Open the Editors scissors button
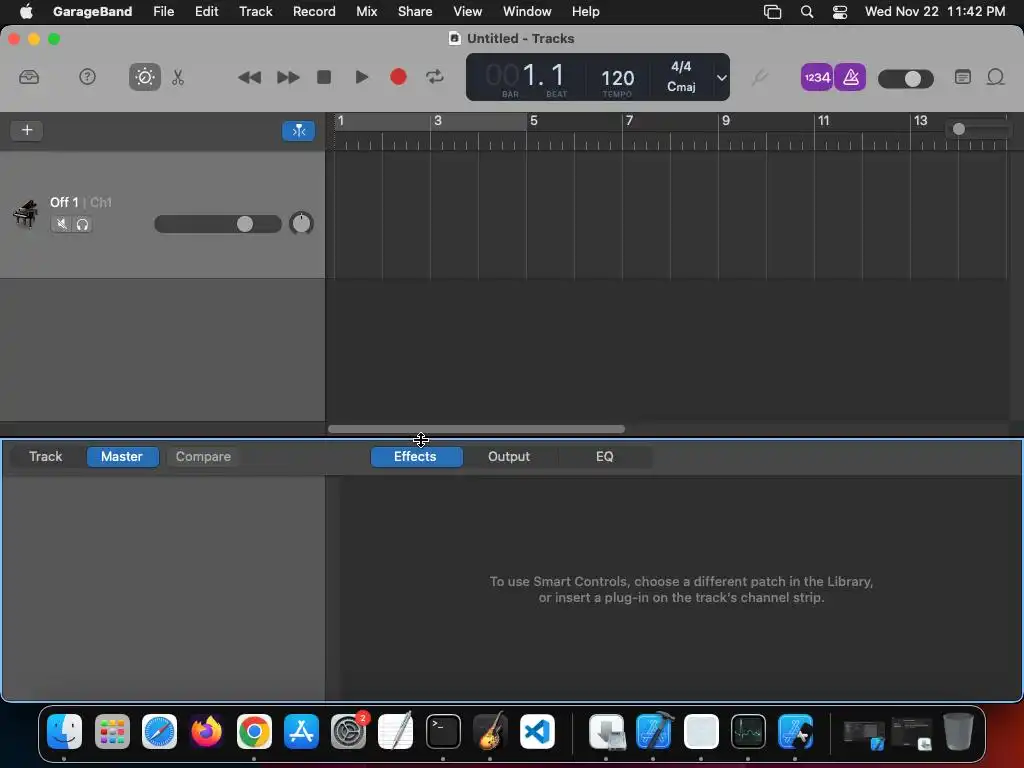Image resolution: width=1024 pixels, height=768 pixels. pos(178,77)
